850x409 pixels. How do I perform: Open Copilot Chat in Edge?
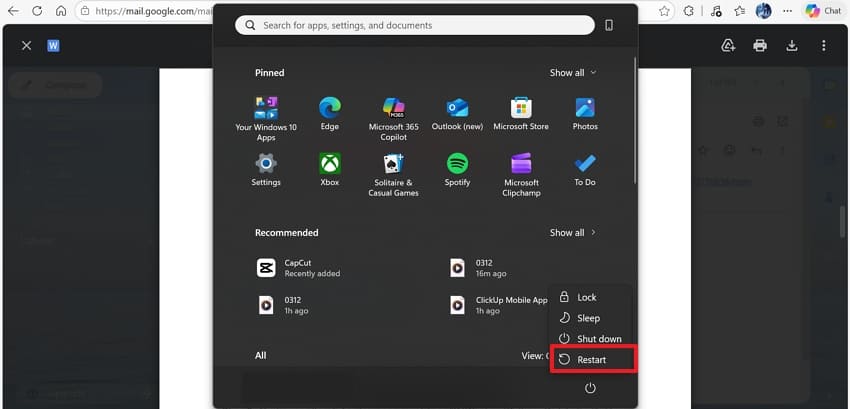tap(823, 11)
